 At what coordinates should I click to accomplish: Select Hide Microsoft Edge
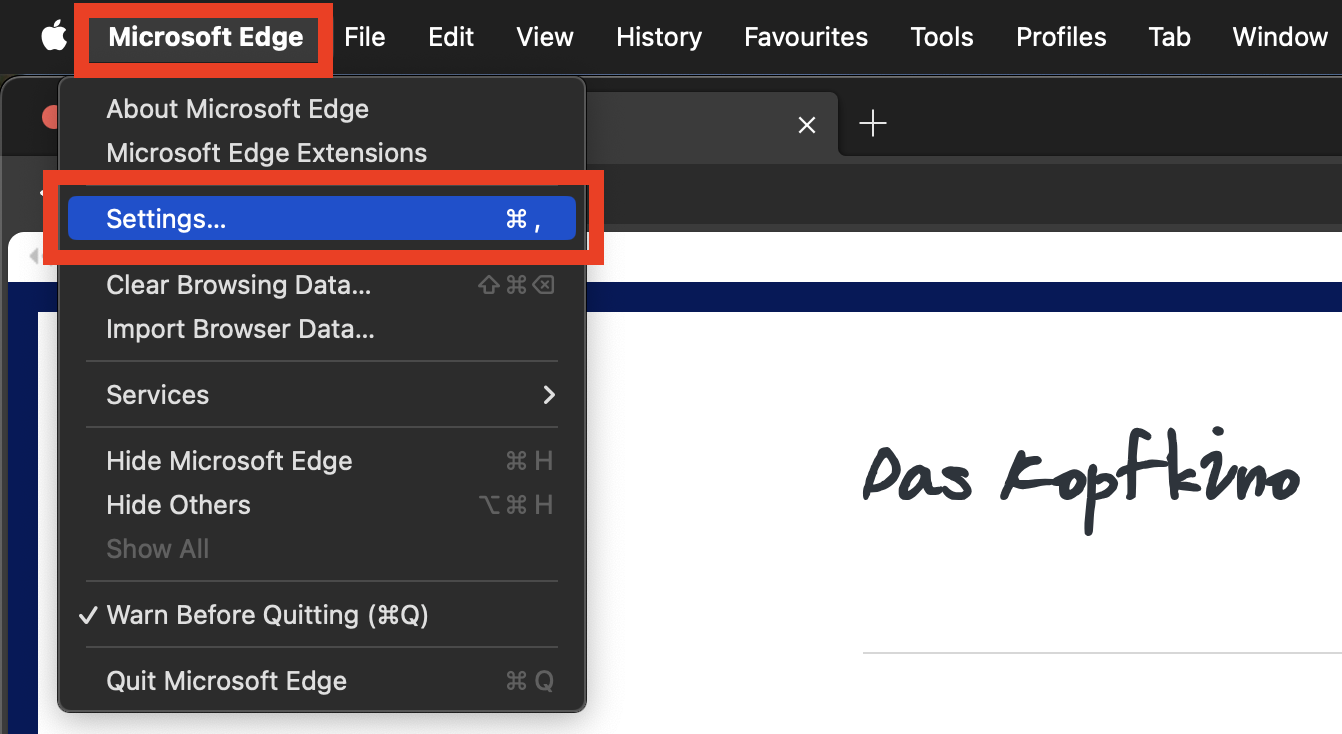[322, 461]
